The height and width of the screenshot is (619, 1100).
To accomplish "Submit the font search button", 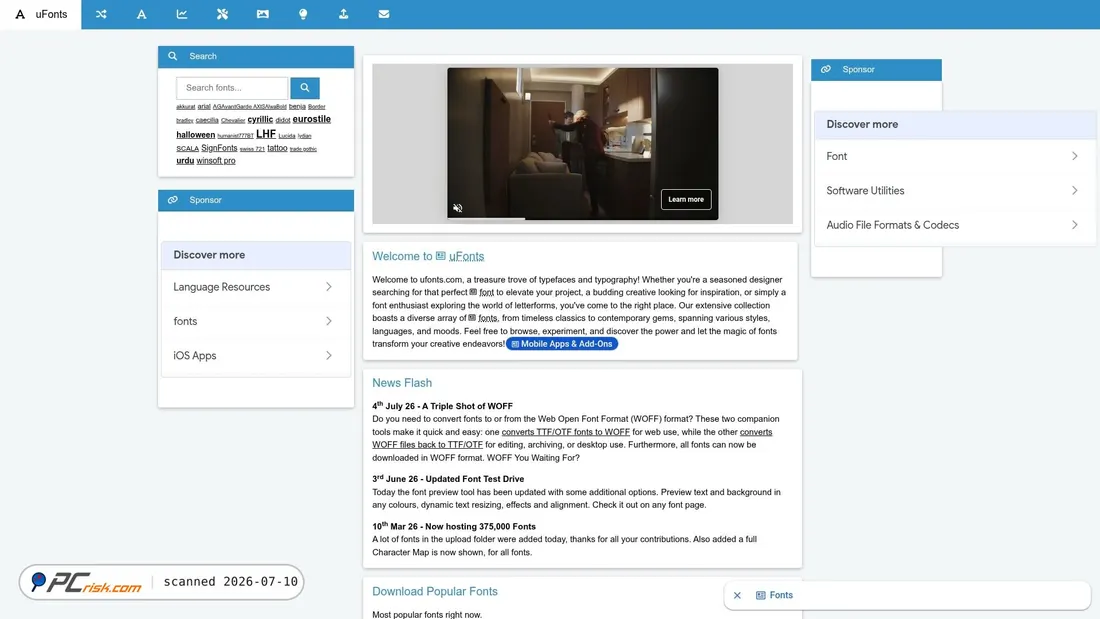I will [304, 88].
